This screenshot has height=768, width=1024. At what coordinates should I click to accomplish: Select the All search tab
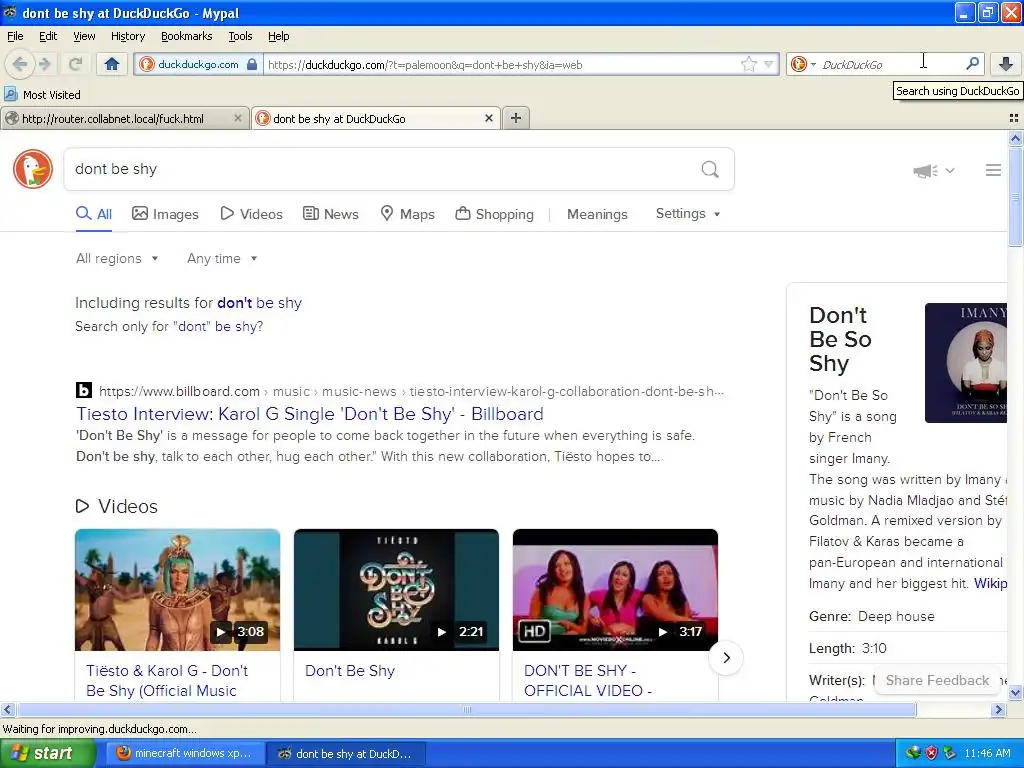tap(93, 214)
